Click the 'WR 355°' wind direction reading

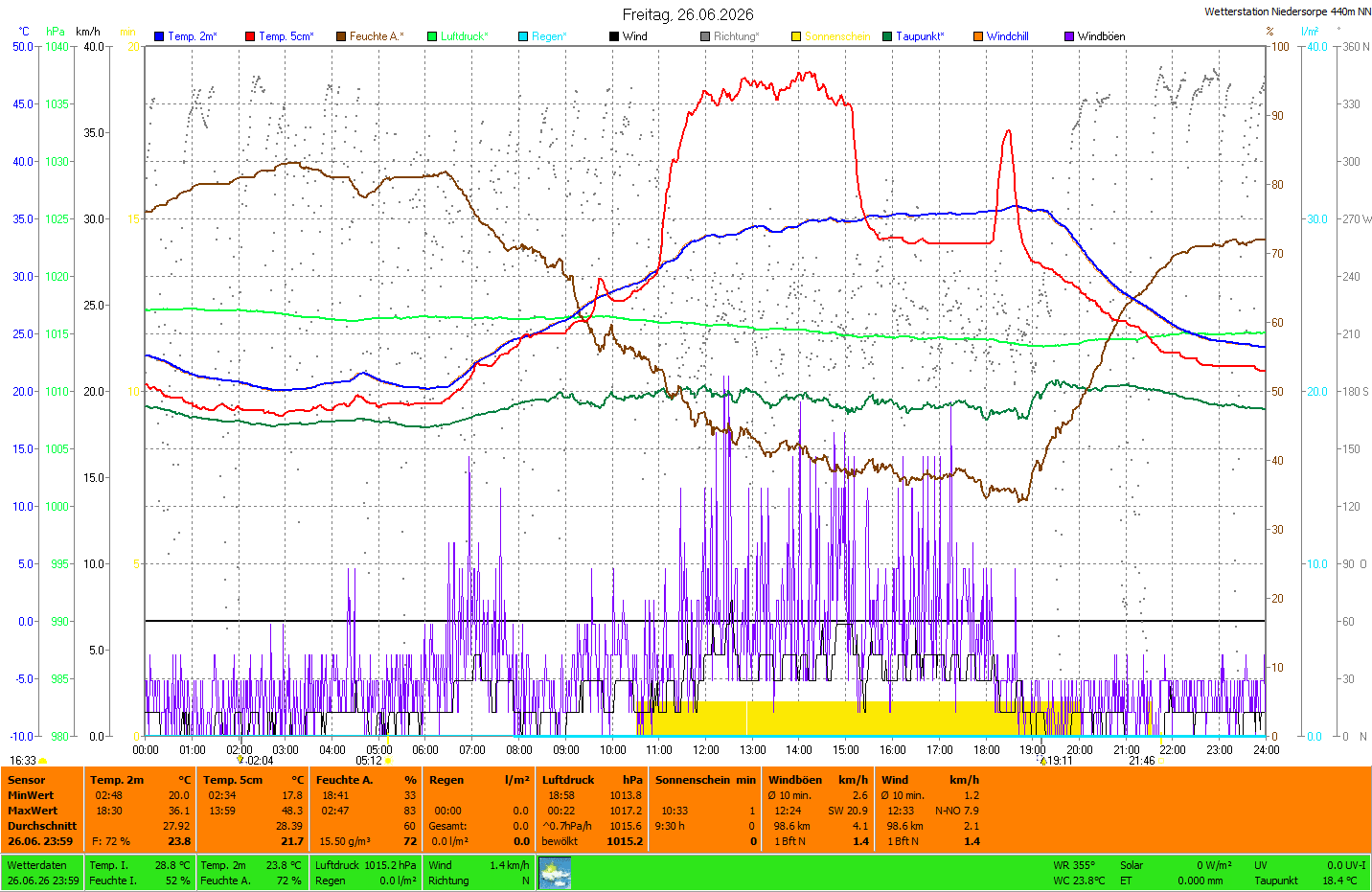point(1074,865)
